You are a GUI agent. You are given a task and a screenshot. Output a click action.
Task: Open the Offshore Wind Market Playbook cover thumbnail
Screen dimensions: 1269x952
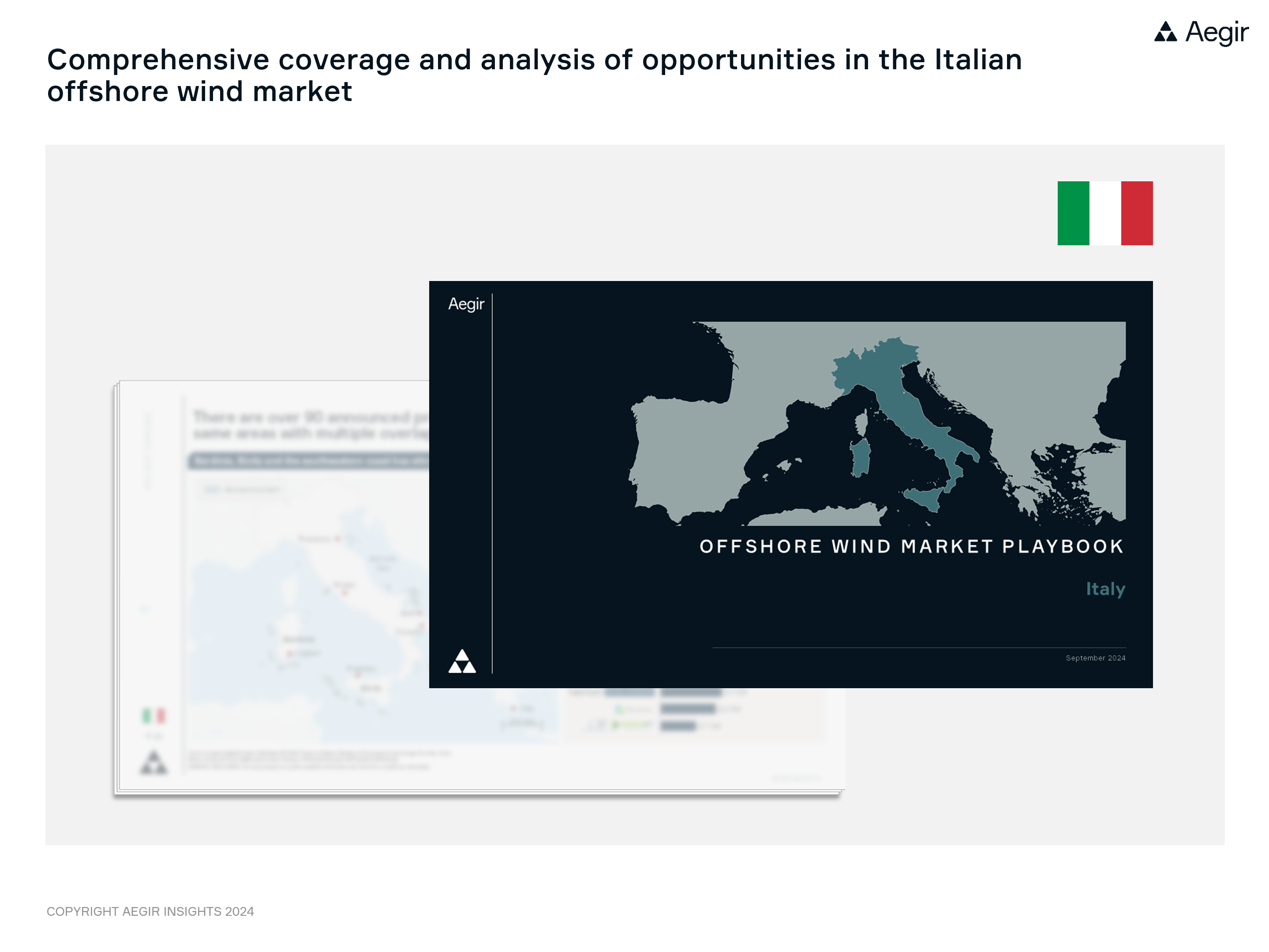[790, 484]
